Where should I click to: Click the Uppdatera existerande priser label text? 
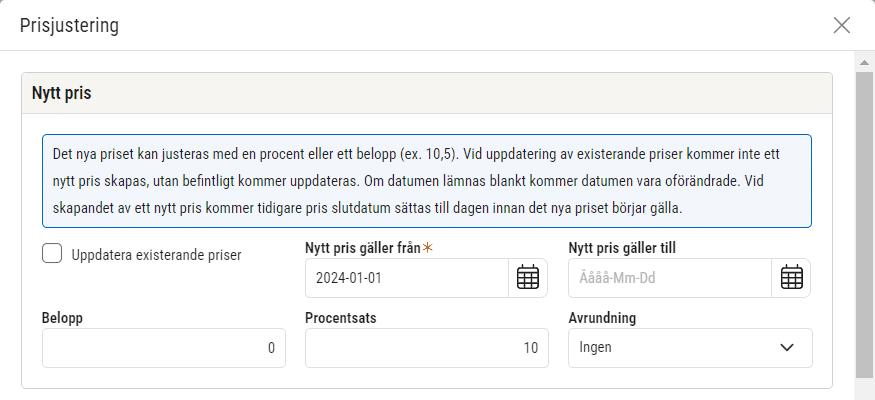(156, 255)
